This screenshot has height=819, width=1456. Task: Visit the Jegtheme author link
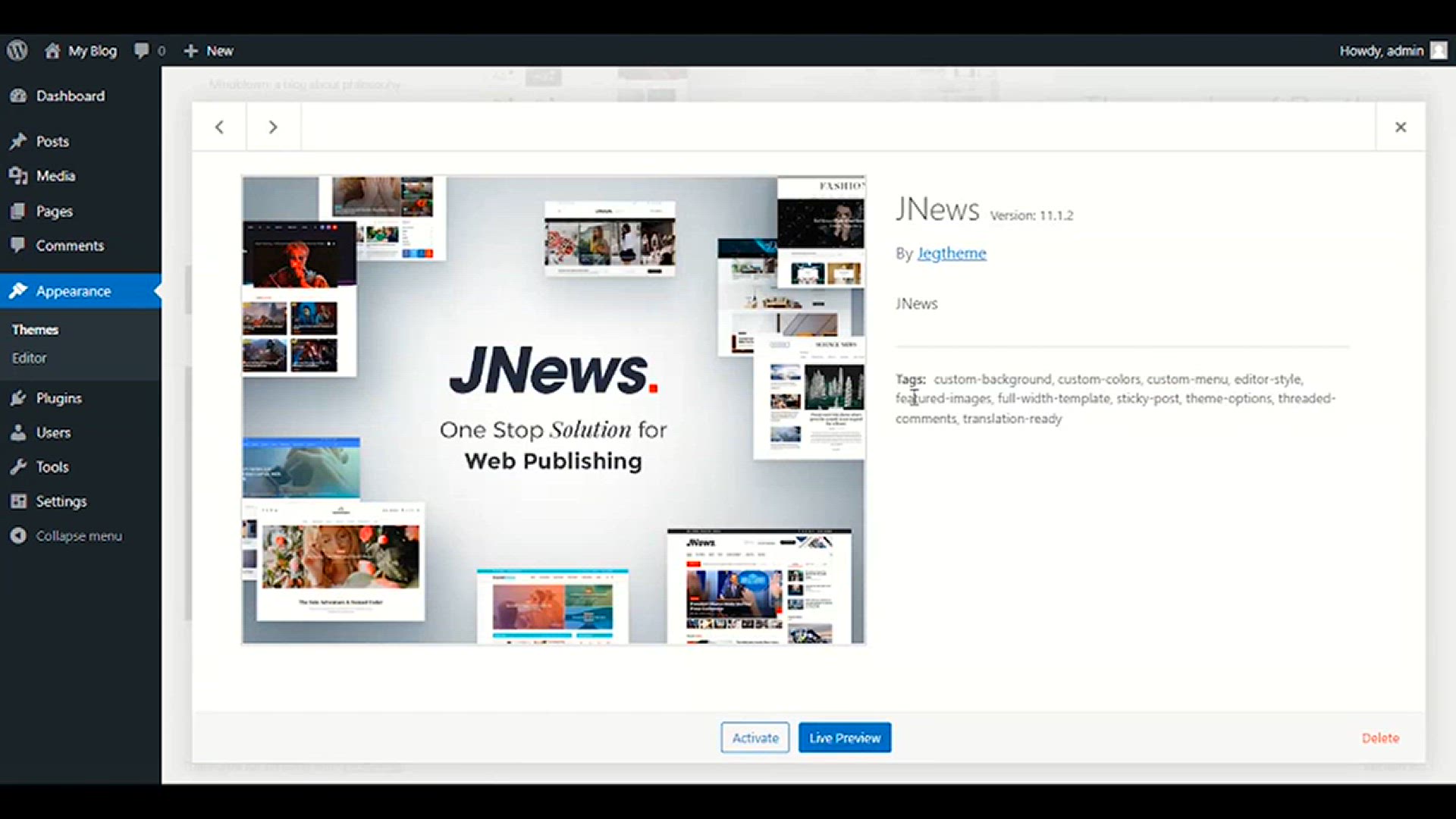click(x=952, y=253)
